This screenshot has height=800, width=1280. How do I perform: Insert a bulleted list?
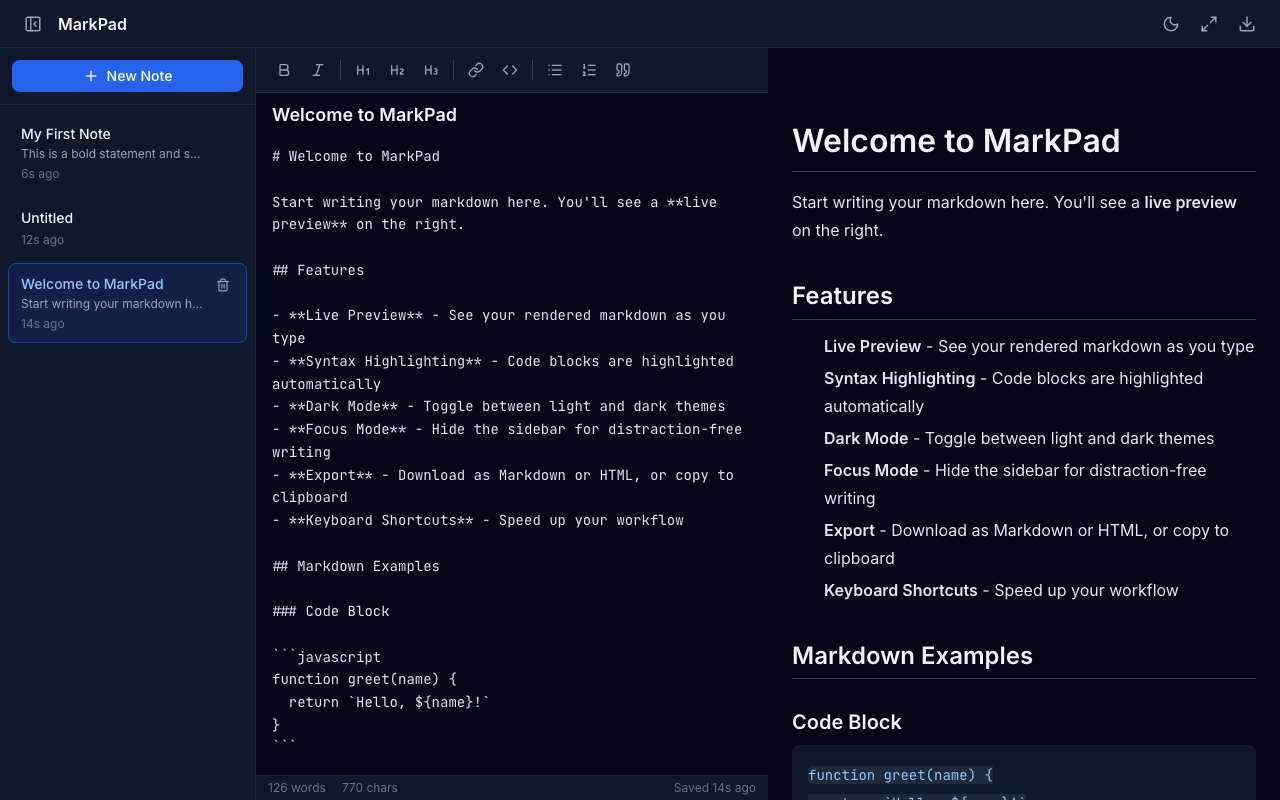555,70
